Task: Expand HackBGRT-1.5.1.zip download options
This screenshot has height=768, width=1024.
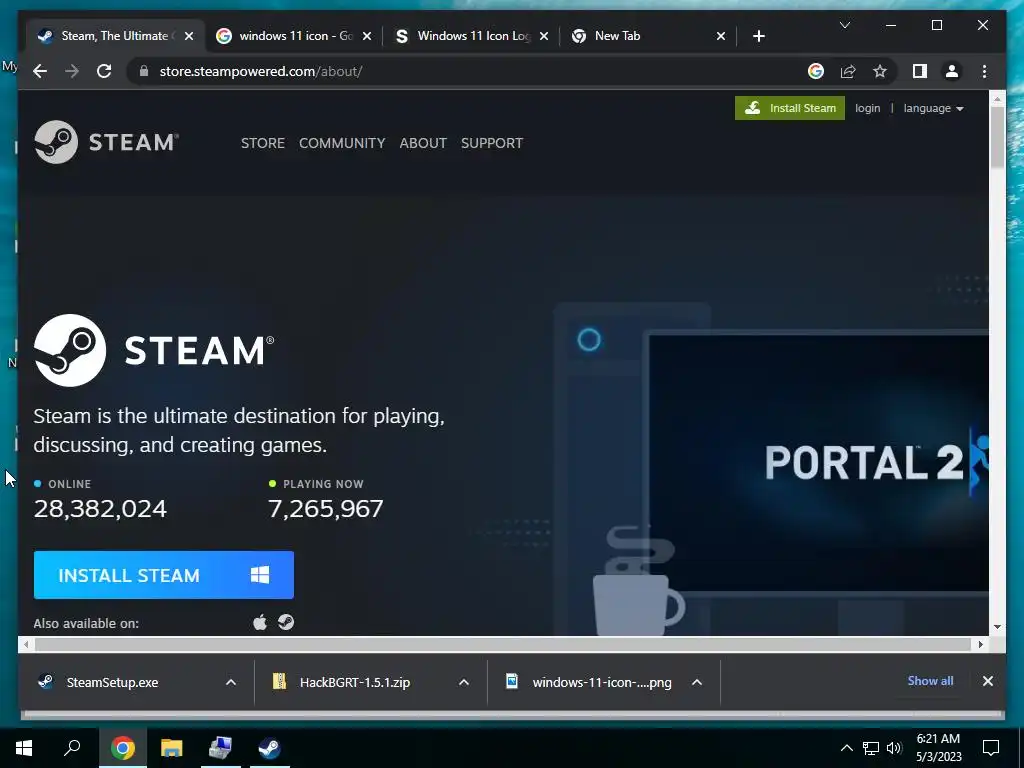Action: (464, 682)
